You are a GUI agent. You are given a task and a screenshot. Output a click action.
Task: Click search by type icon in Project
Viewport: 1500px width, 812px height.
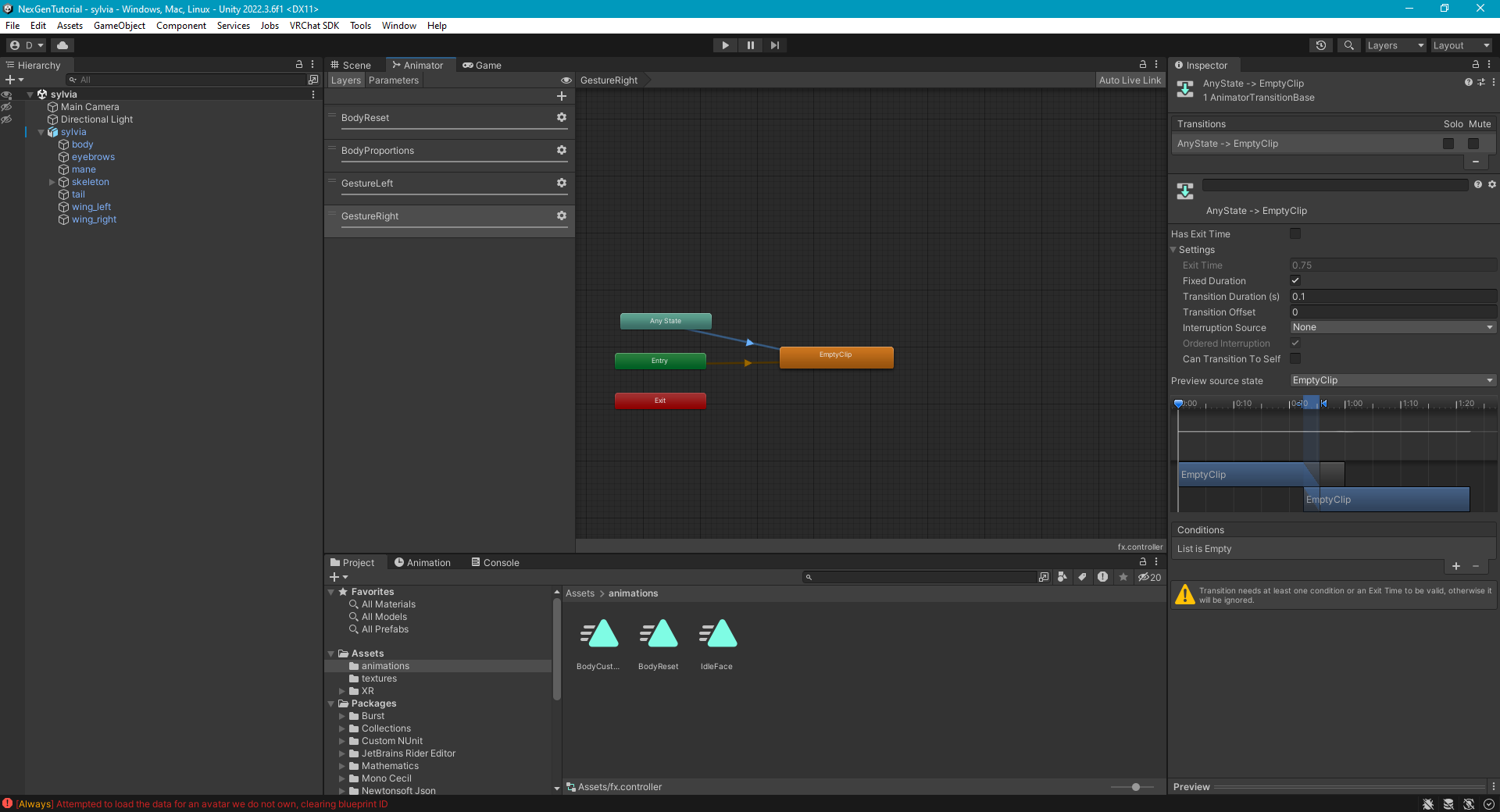(x=1062, y=577)
